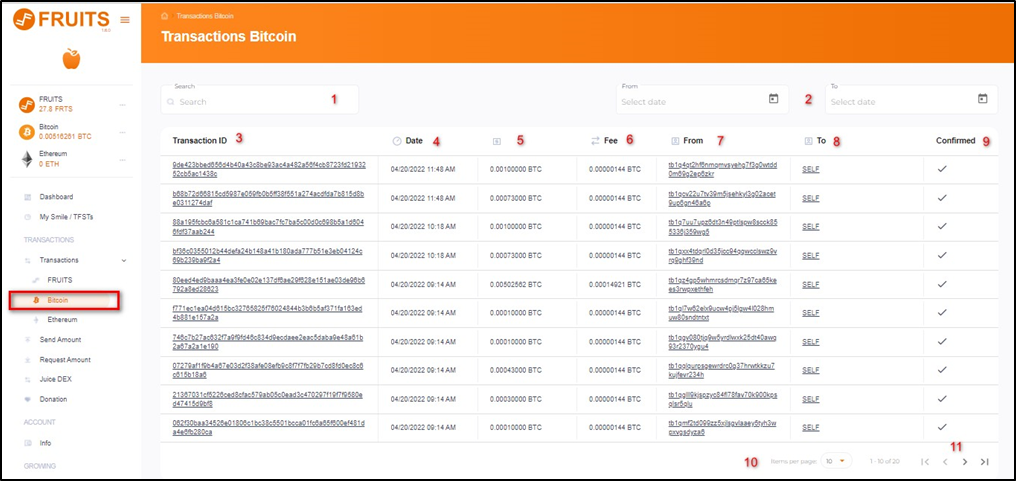Image resolution: width=1016 pixels, height=481 pixels.
Task: Collapse the Transactions sidebar section
Action: click(x=123, y=260)
